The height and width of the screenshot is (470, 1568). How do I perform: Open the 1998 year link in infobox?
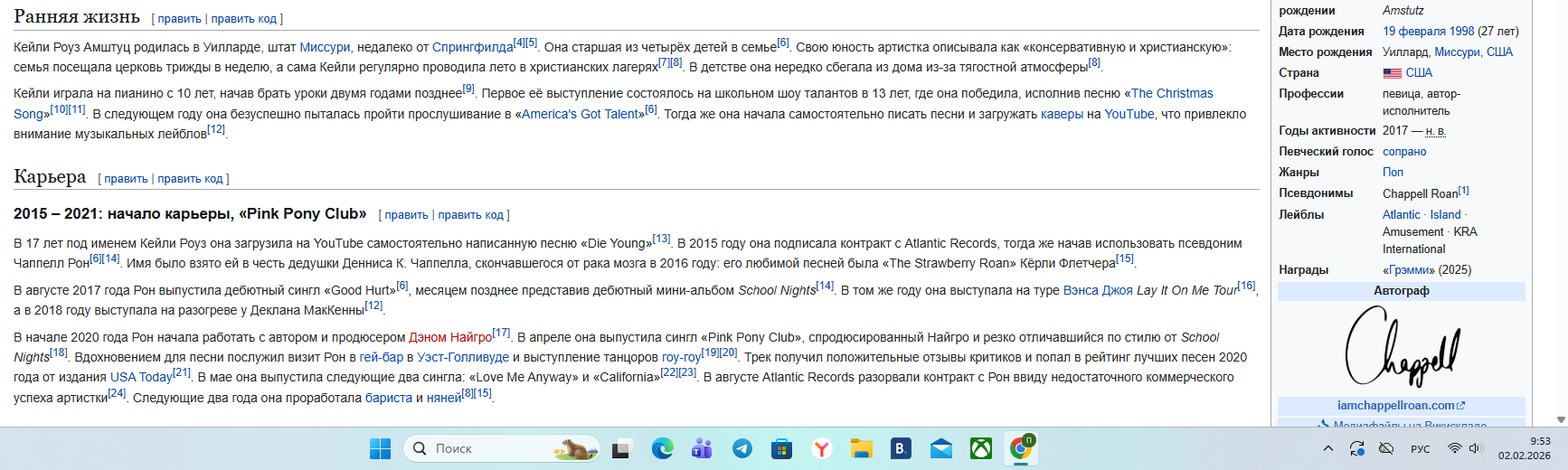(x=1463, y=31)
